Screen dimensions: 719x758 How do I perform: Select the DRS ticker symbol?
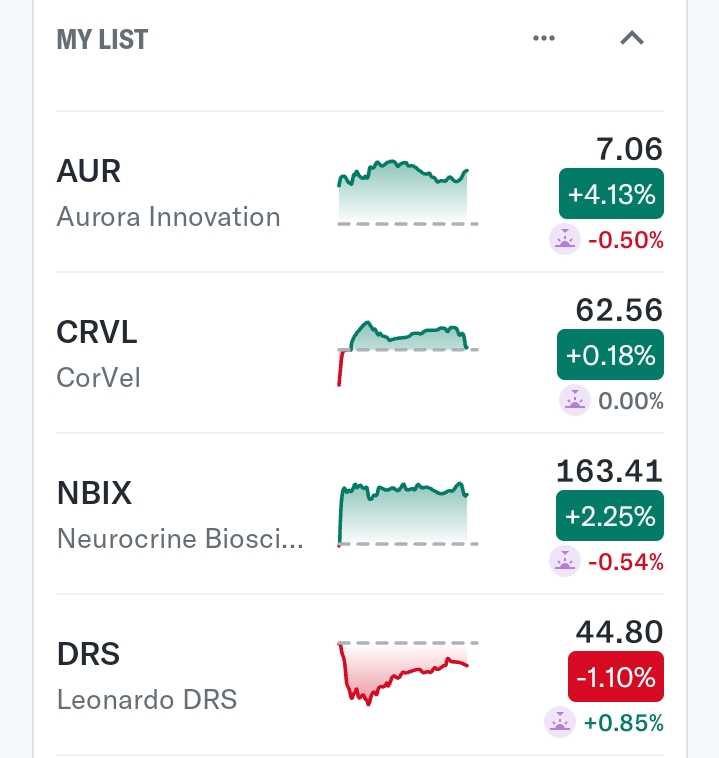(x=88, y=654)
